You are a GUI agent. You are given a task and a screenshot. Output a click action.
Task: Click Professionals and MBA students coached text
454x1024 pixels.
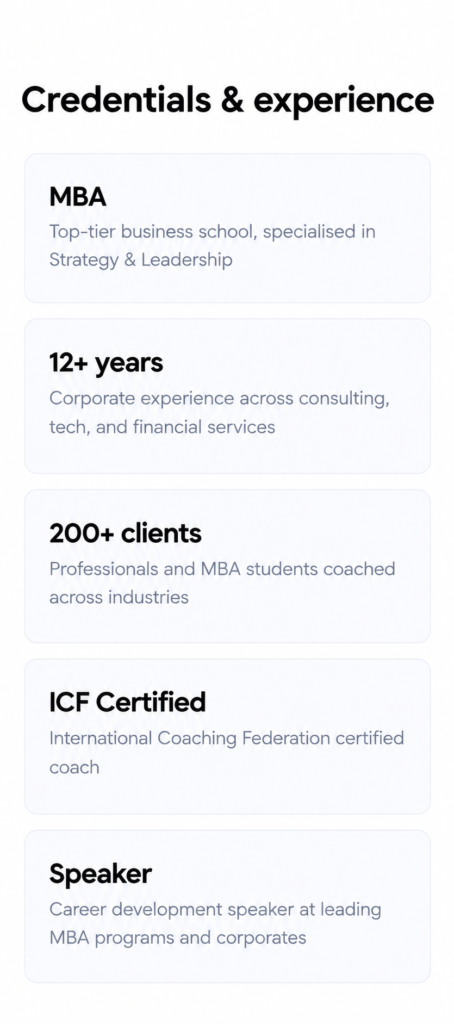click(x=222, y=569)
